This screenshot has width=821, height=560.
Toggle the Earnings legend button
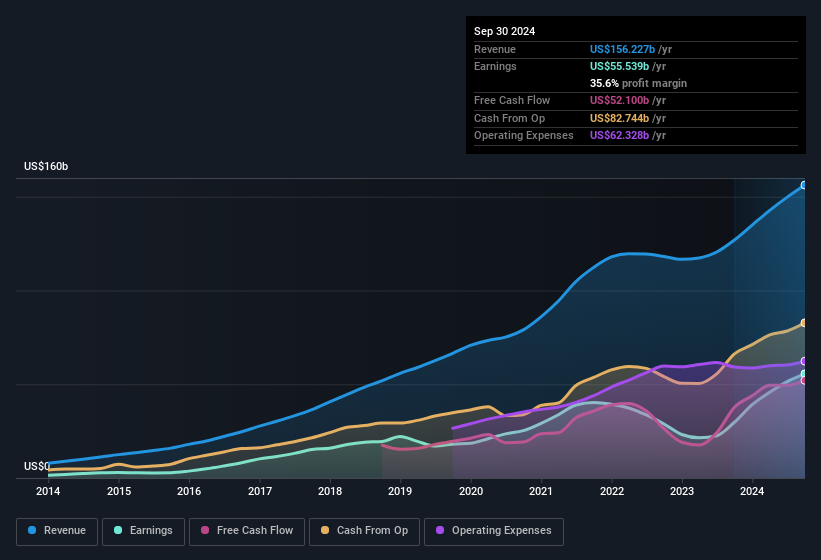pos(143,531)
